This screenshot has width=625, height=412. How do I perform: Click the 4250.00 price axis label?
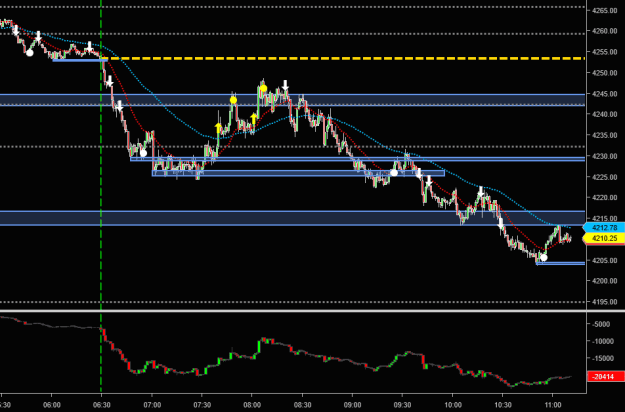[x=604, y=73]
